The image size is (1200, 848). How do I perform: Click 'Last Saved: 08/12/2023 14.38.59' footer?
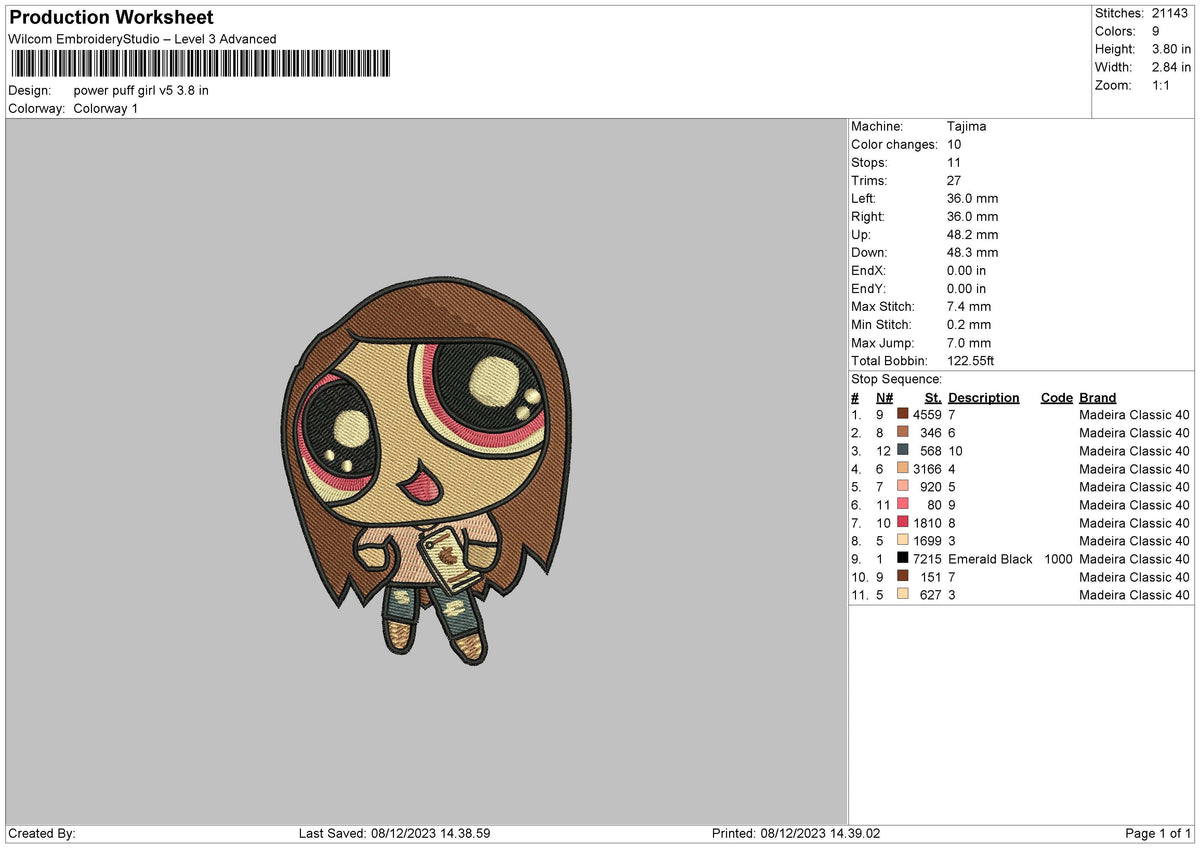(394, 833)
